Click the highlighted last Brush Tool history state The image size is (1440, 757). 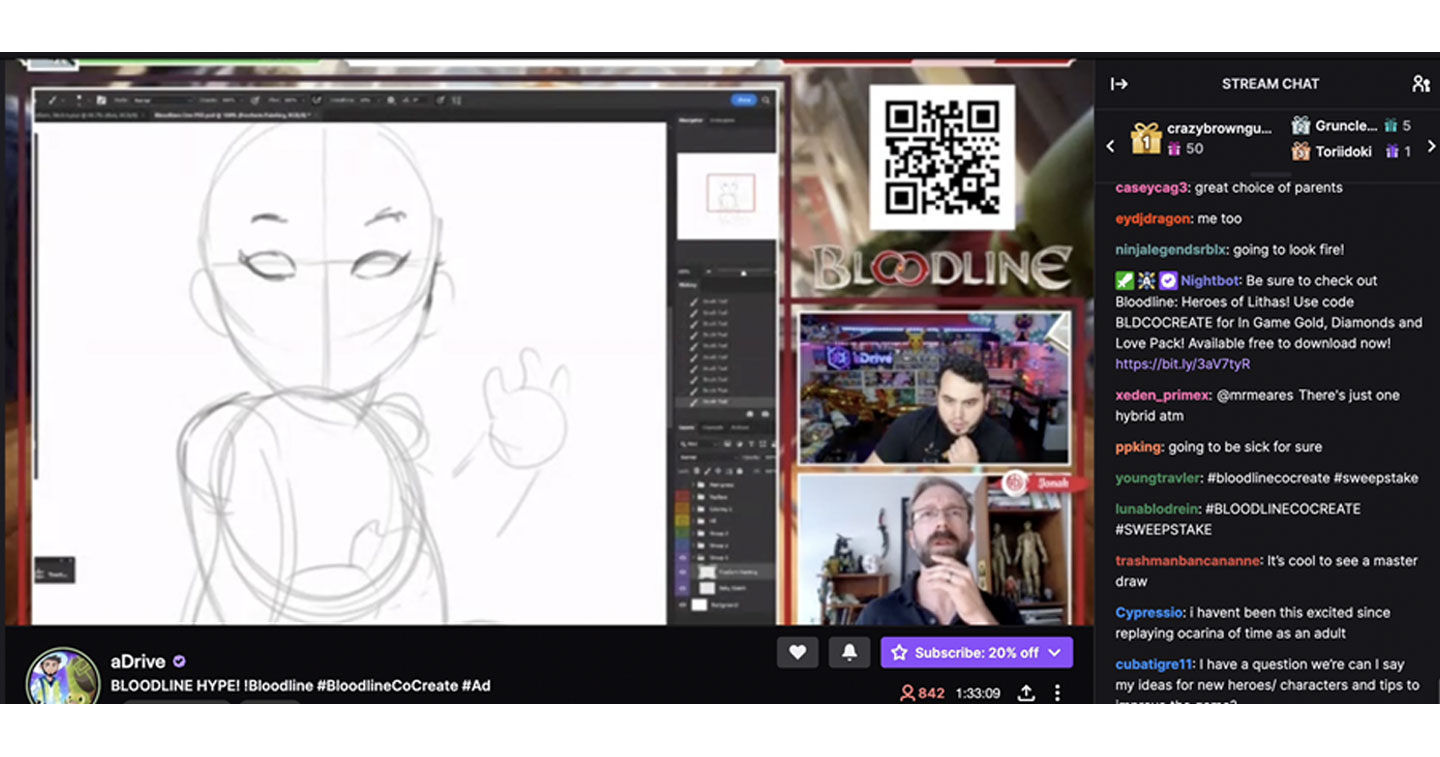click(x=724, y=402)
